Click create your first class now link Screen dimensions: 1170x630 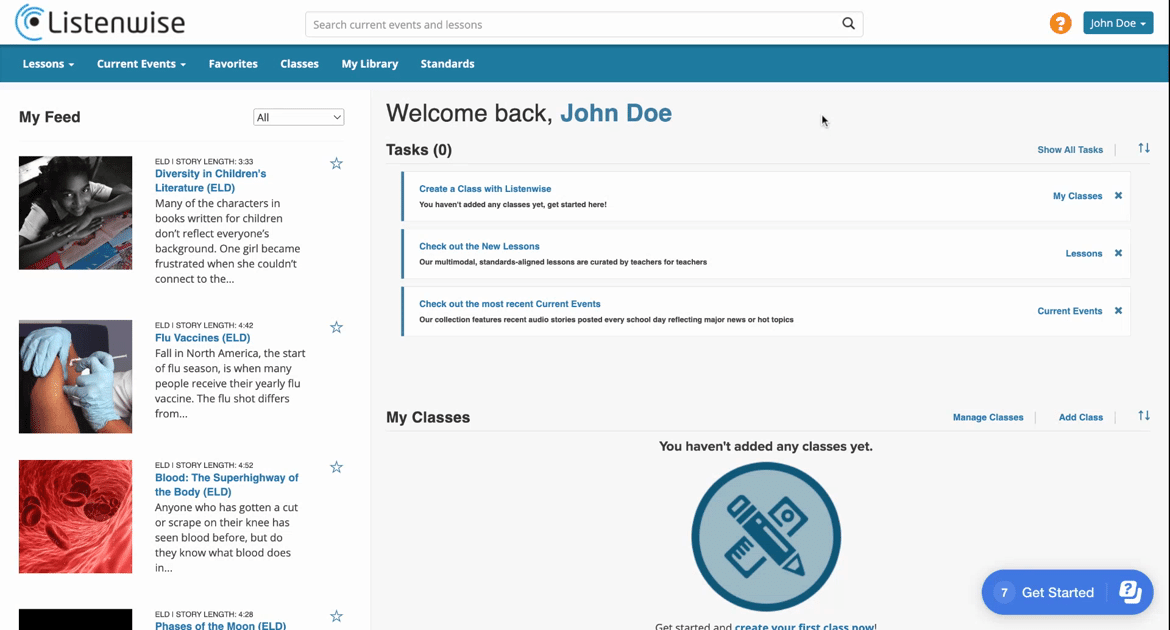[x=804, y=626]
